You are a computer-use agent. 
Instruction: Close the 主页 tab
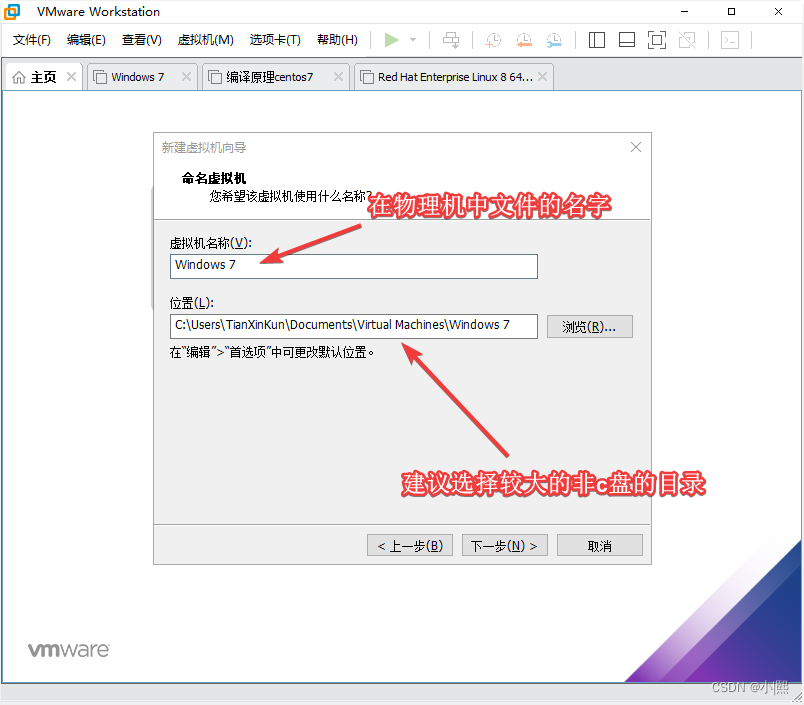[71, 77]
